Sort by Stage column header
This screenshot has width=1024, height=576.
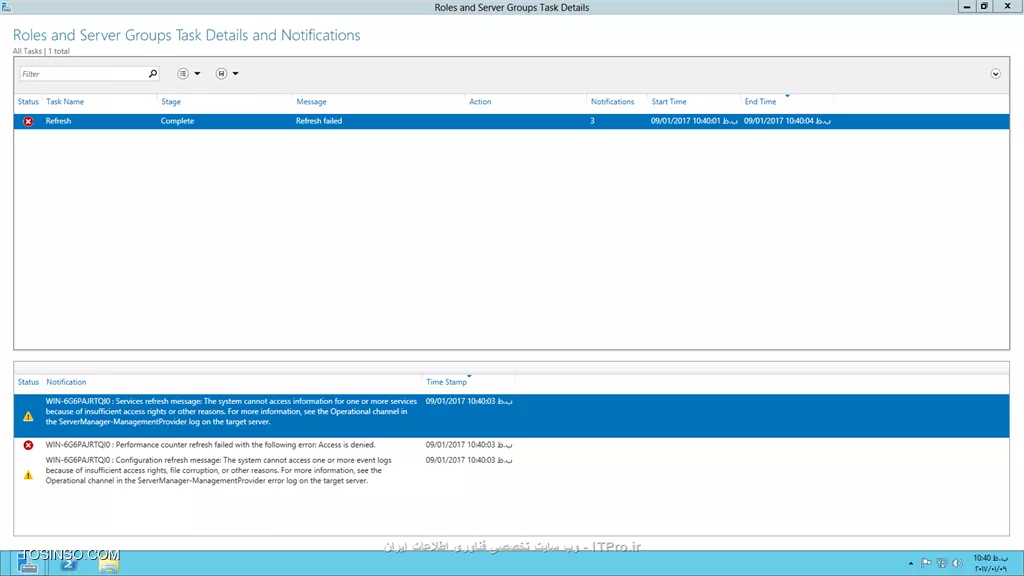(171, 102)
